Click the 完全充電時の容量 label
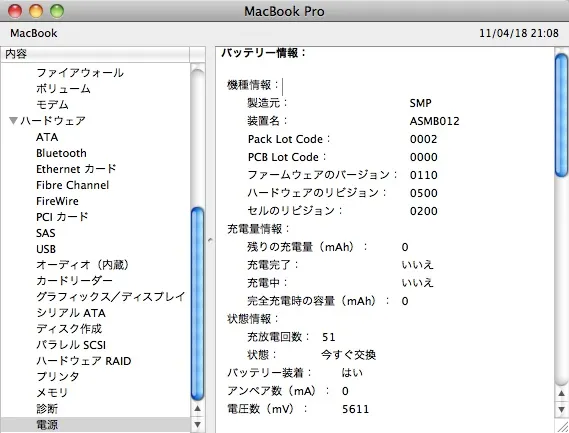569x433 pixels. (318, 301)
